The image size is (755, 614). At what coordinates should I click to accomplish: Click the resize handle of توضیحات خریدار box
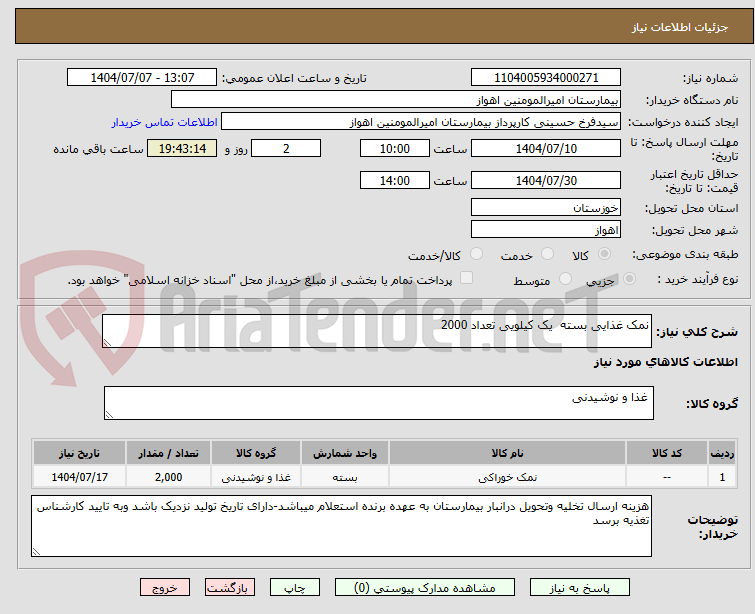pyautogui.click(x=37, y=552)
